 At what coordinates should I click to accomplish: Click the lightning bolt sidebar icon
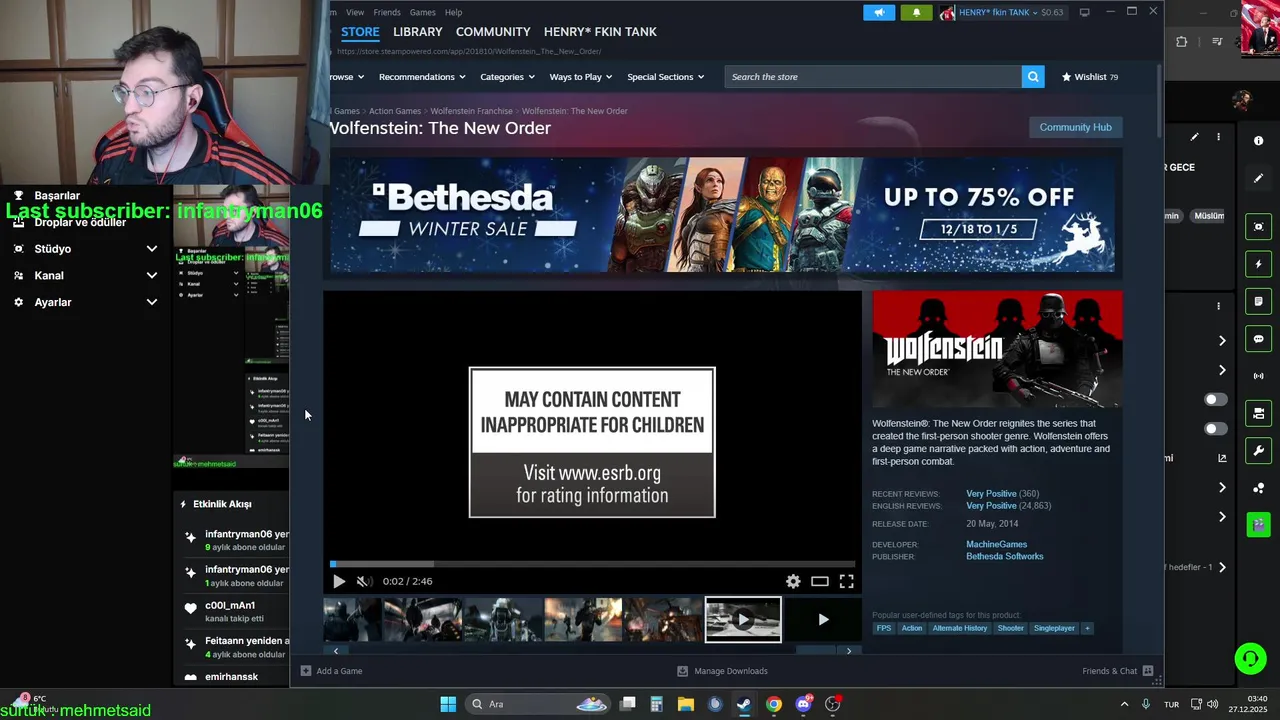(1258, 264)
